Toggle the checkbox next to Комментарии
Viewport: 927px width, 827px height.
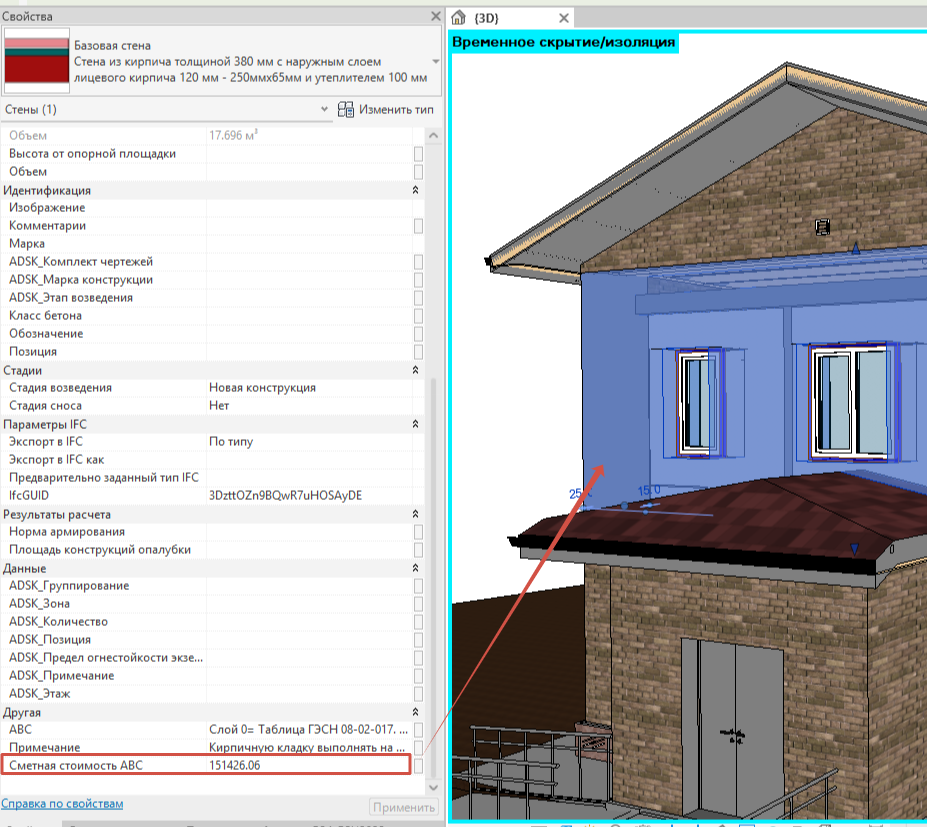pos(419,226)
